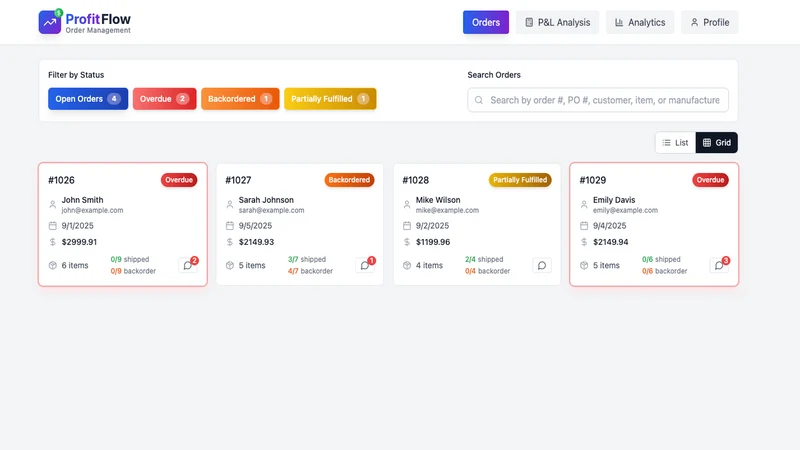Click order total $2999.91
This screenshot has height=450, width=800.
point(79,242)
